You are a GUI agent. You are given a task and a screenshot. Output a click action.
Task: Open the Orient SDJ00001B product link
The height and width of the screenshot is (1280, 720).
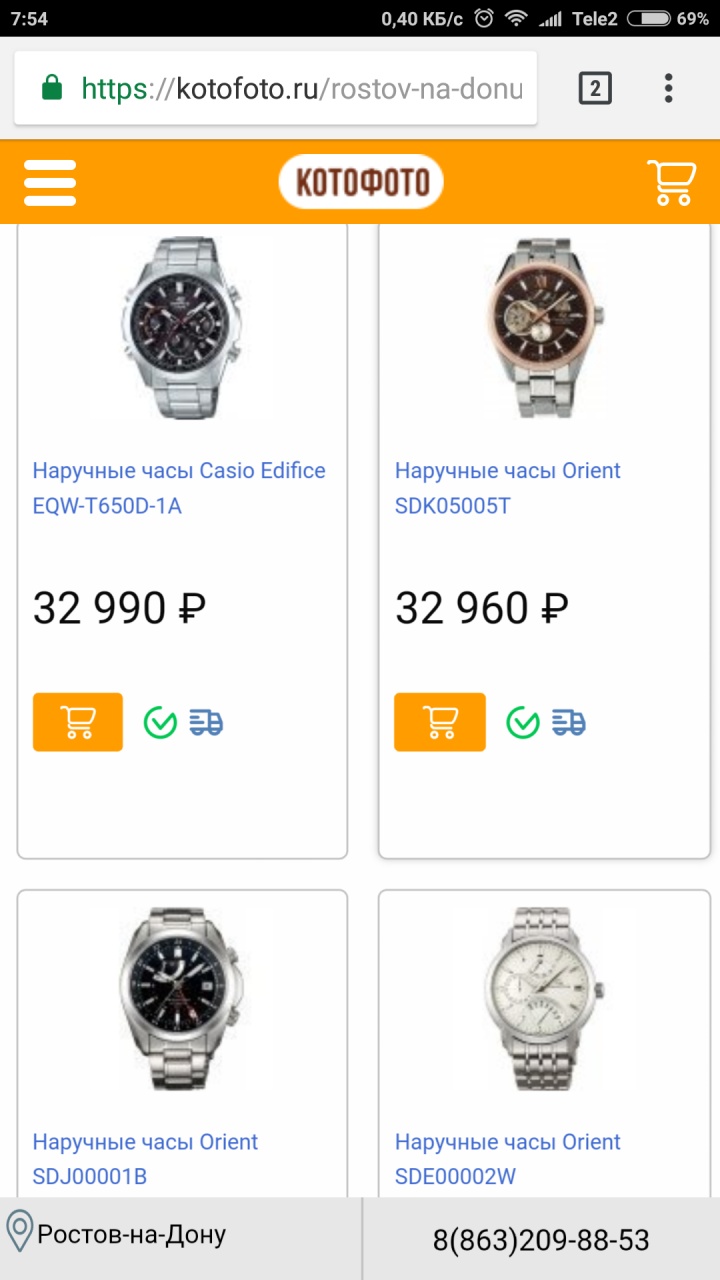click(145, 1159)
